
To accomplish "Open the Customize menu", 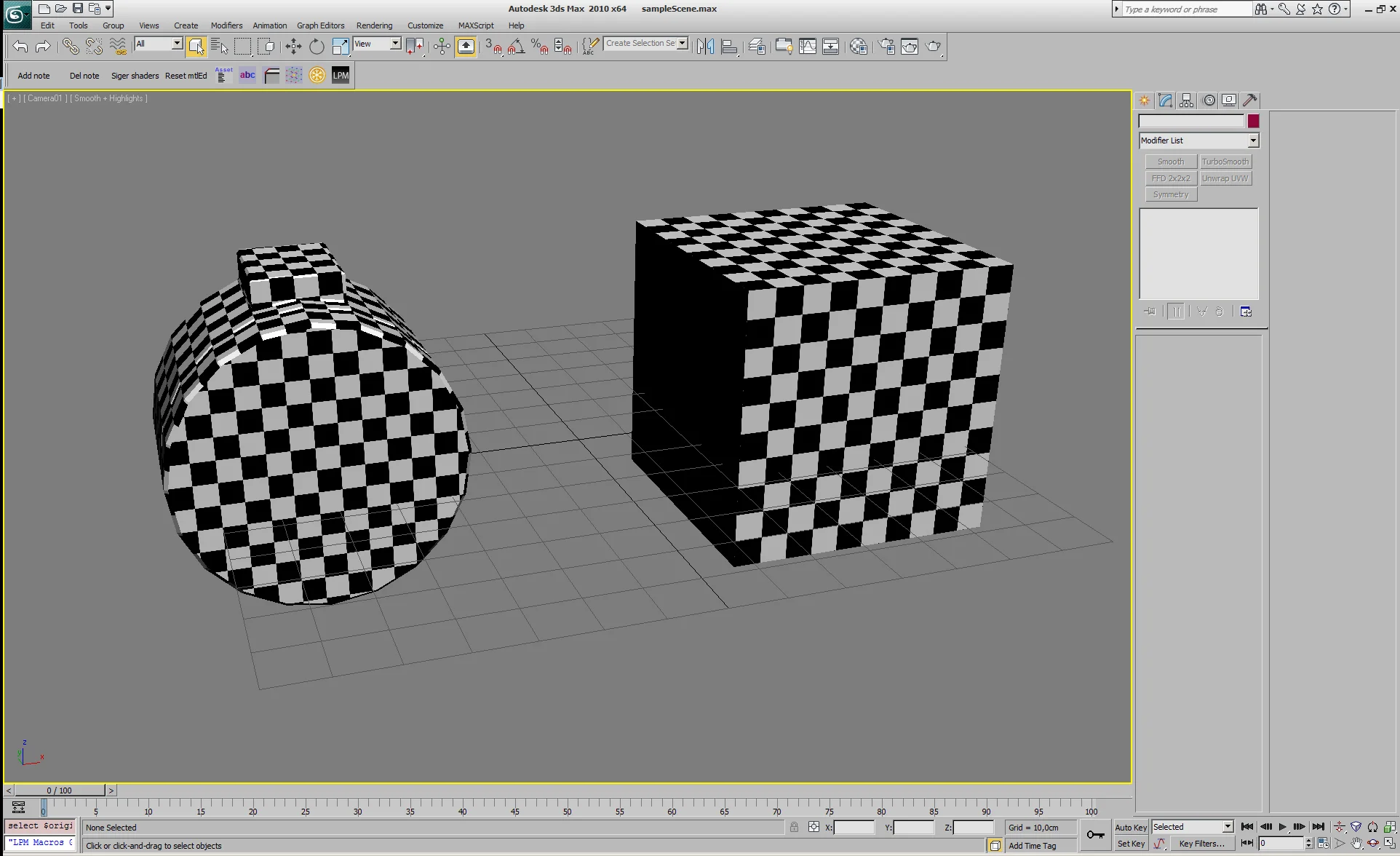I will pos(425,25).
